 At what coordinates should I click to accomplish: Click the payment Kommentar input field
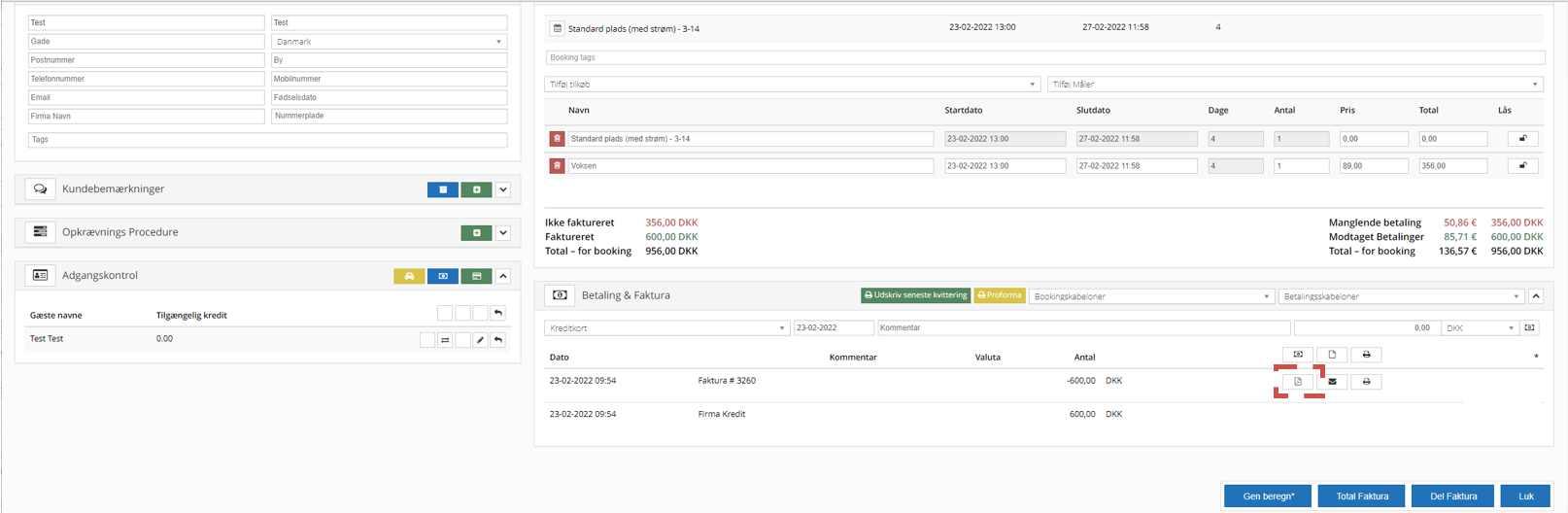click(x=1083, y=328)
